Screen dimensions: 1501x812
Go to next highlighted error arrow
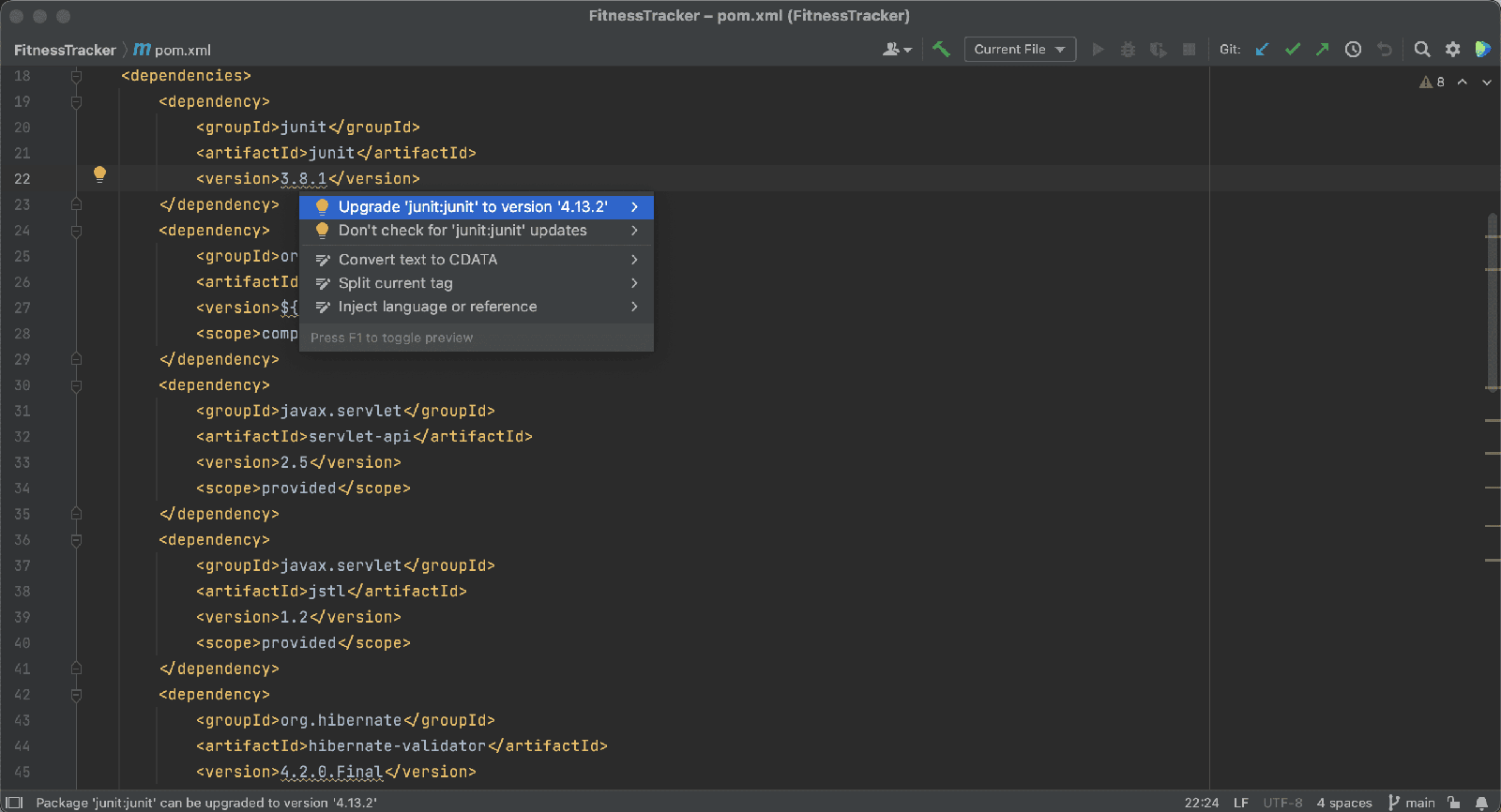(1487, 83)
